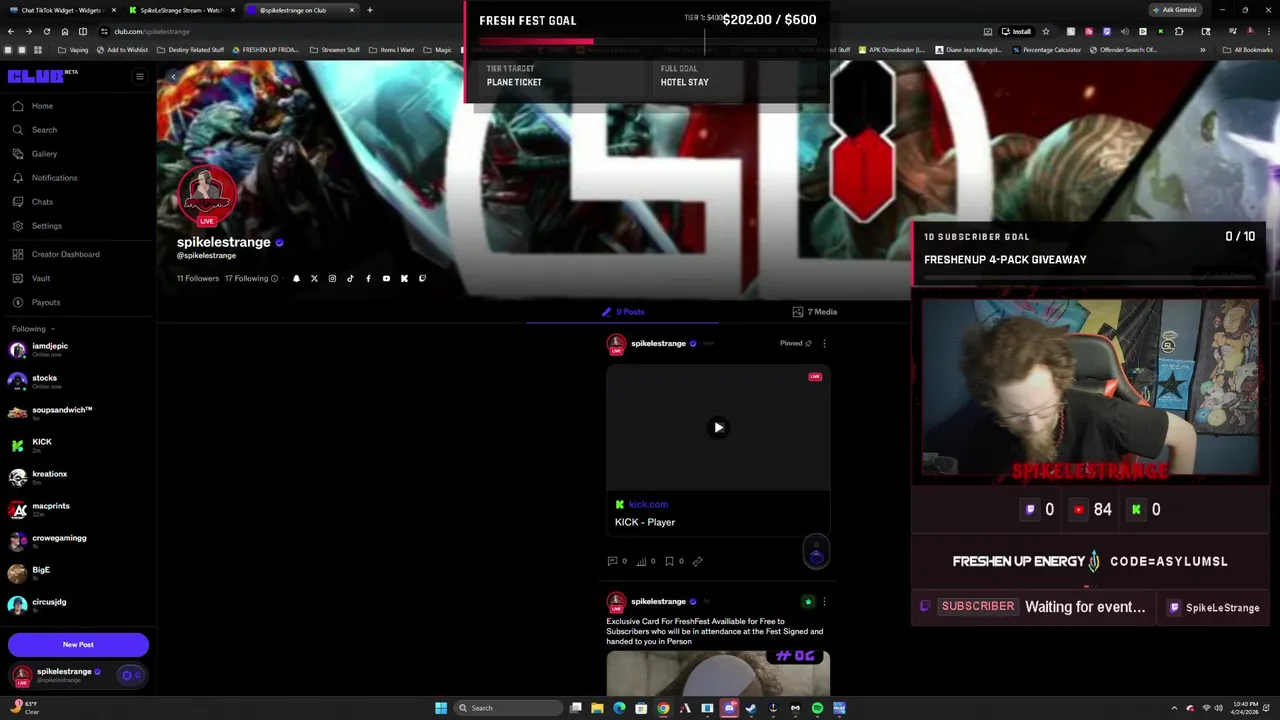Image resolution: width=1280 pixels, height=720 pixels.
Task: Copy link icon on pinned post
Action: (697, 561)
